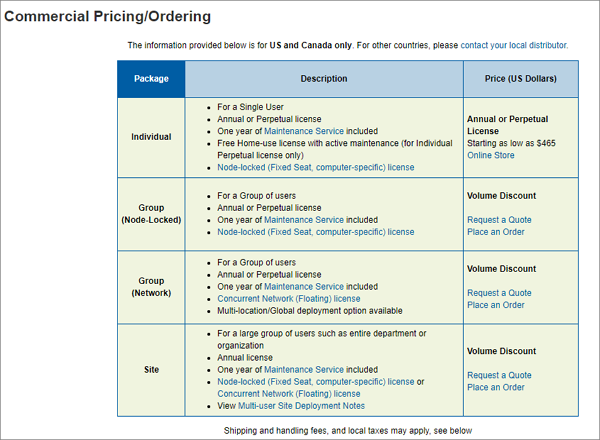This screenshot has height=440, width=600.
Task: Open the contact your local distributor link
Action: click(x=514, y=45)
